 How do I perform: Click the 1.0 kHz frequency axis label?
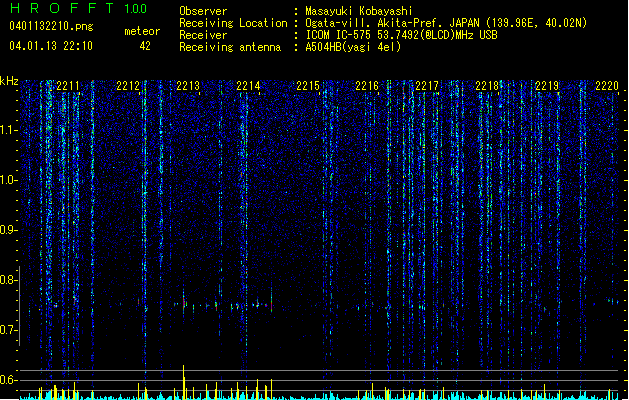(x=8, y=180)
